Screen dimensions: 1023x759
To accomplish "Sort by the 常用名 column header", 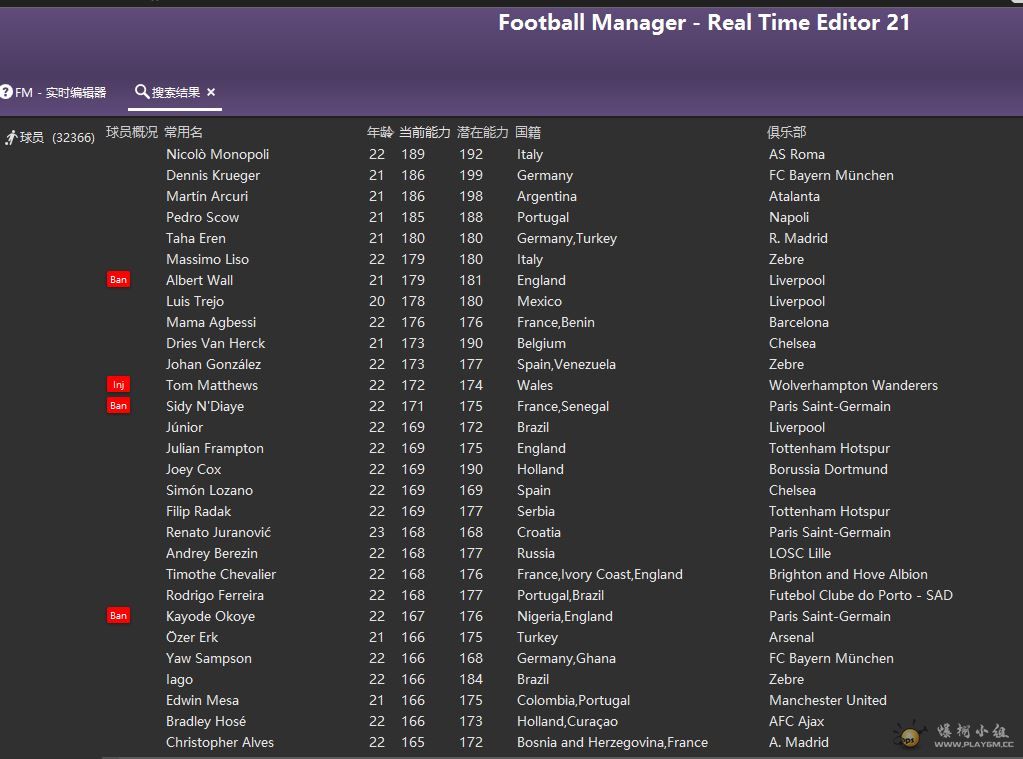I will click(x=183, y=132).
